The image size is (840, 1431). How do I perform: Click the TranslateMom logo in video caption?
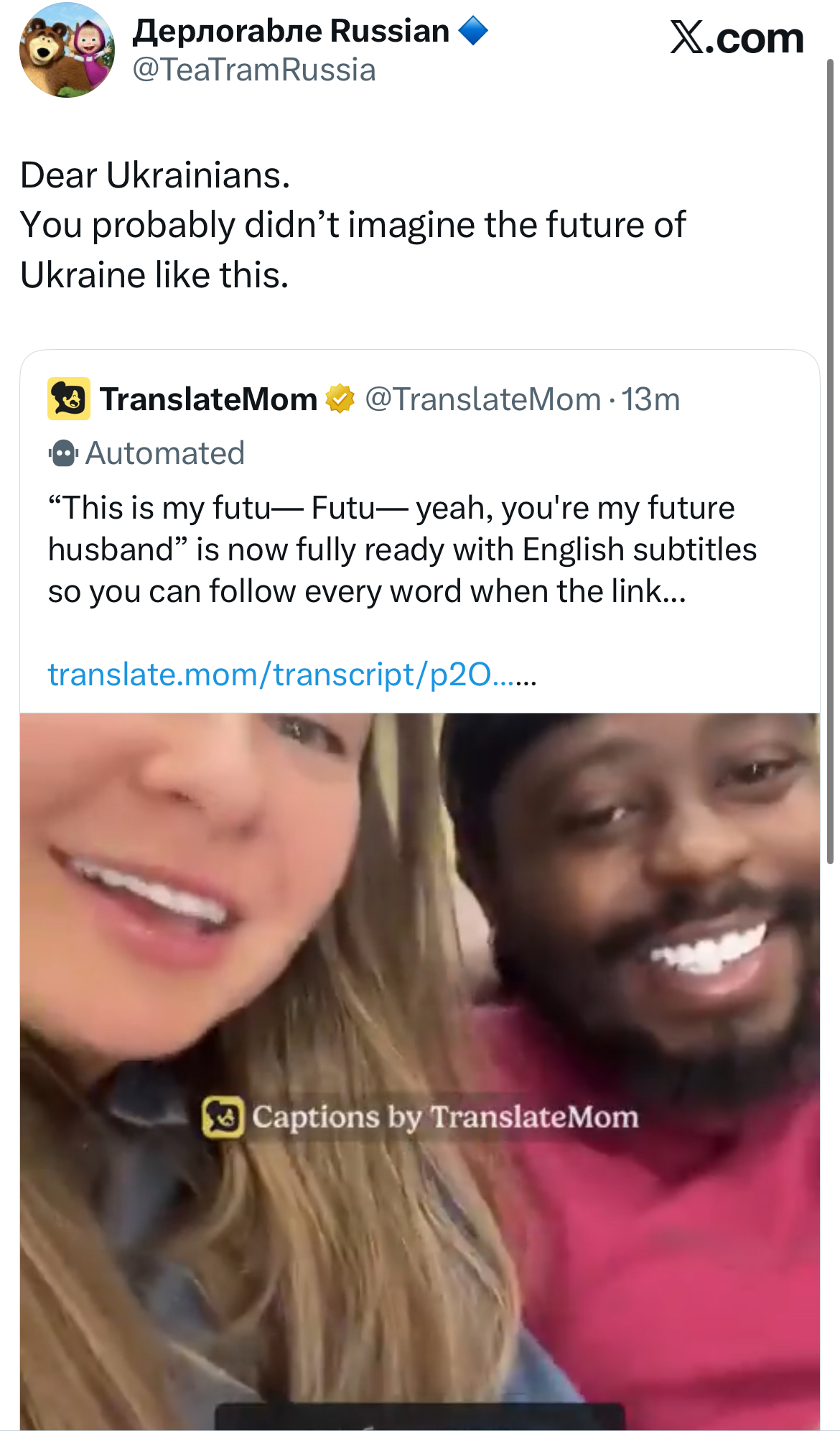223,1118
